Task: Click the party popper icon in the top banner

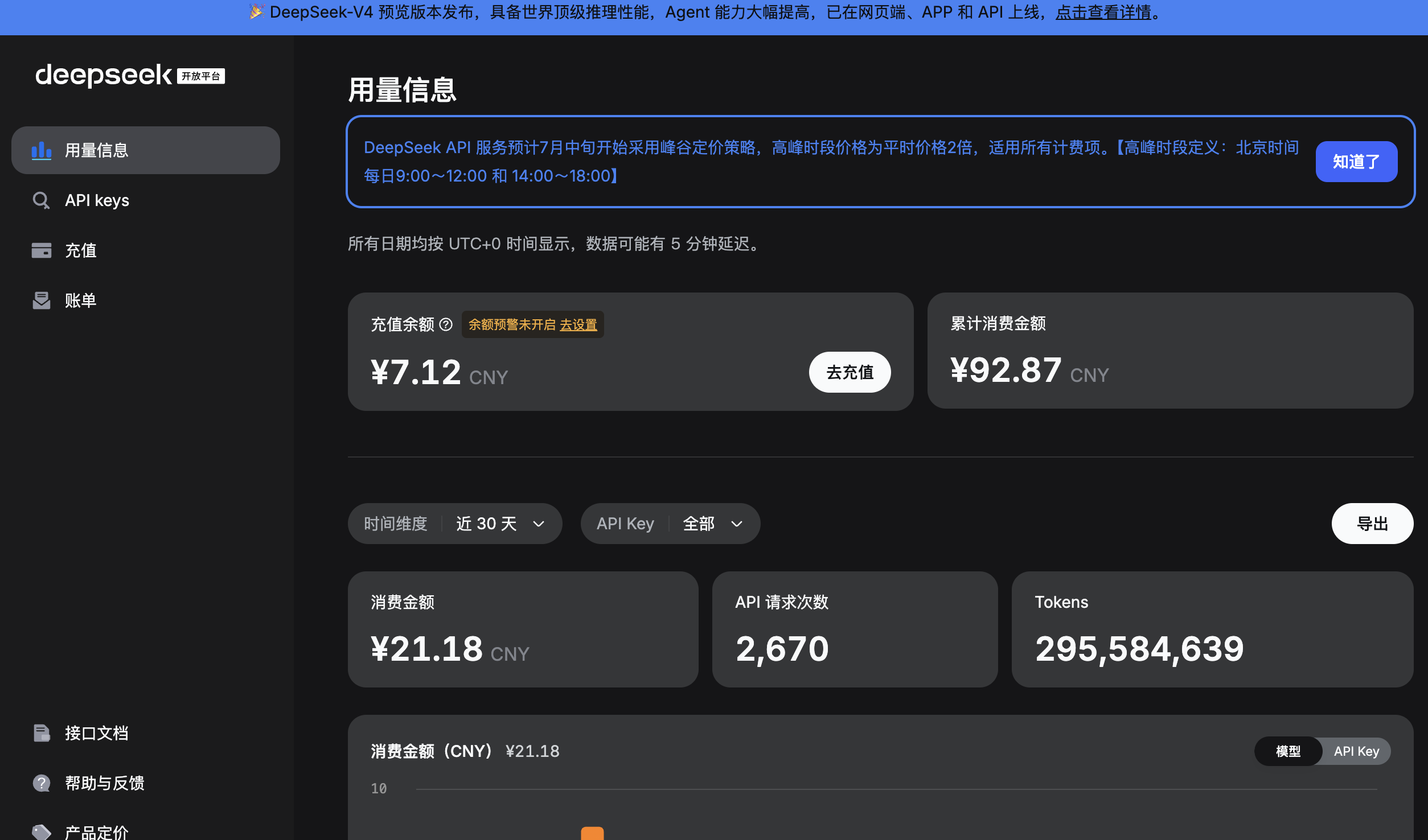Action: pos(257,11)
